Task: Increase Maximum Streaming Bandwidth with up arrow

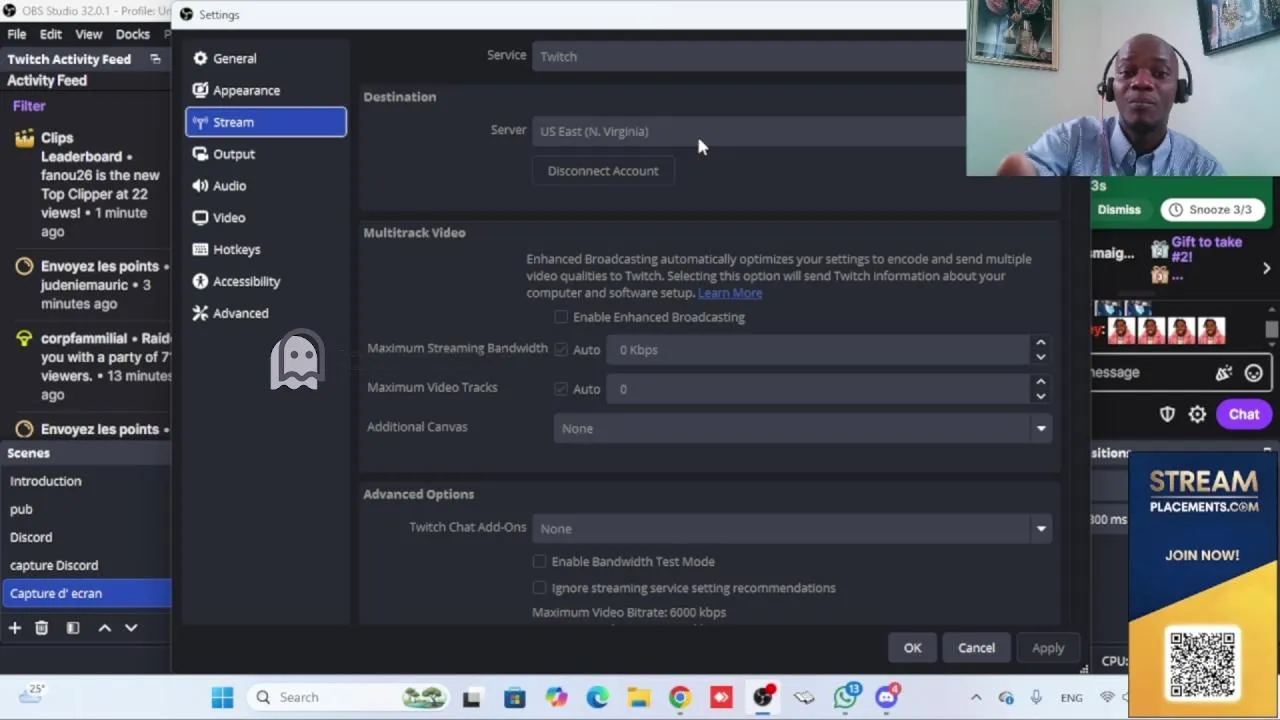Action: point(1041,343)
